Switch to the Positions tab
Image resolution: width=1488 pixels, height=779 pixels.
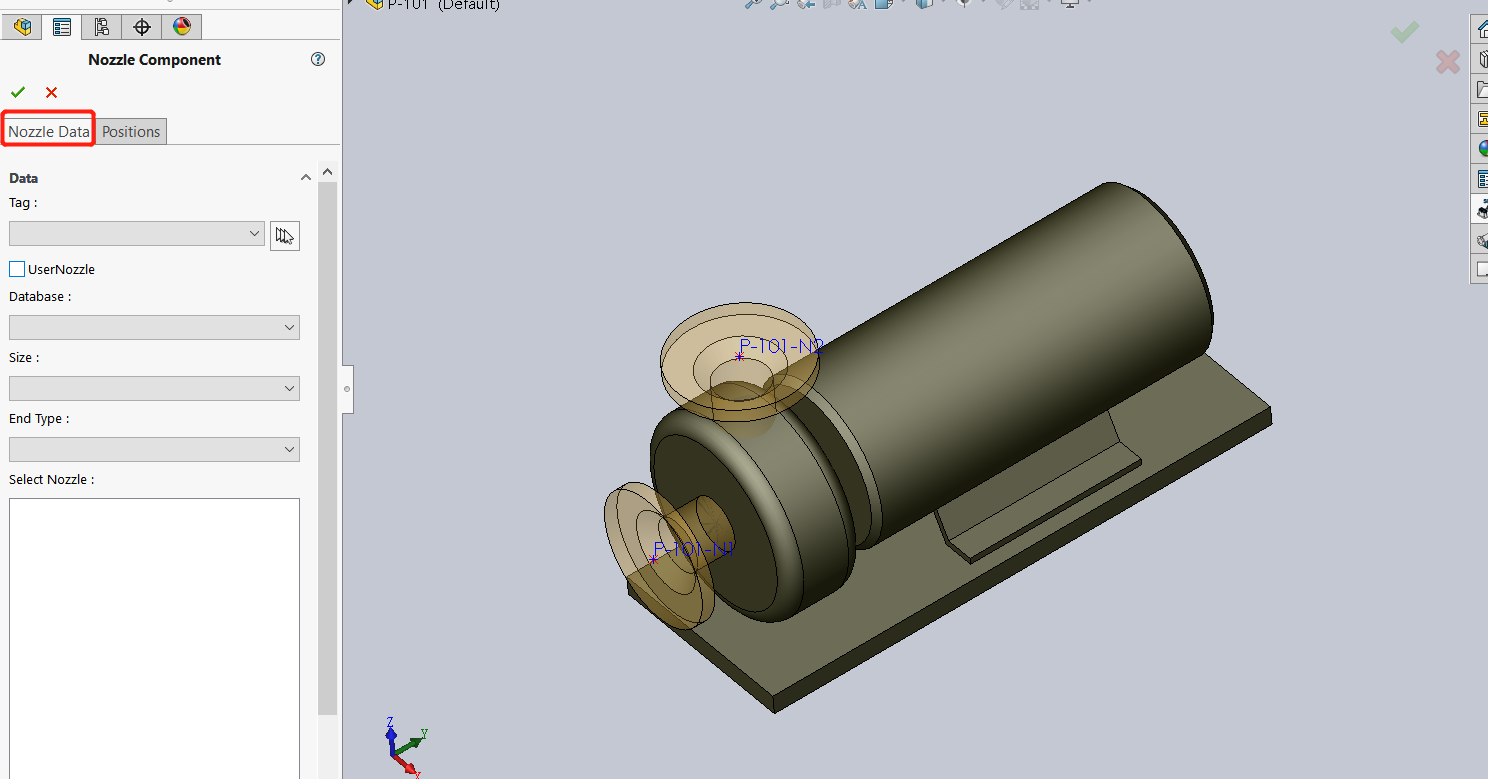coord(131,131)
